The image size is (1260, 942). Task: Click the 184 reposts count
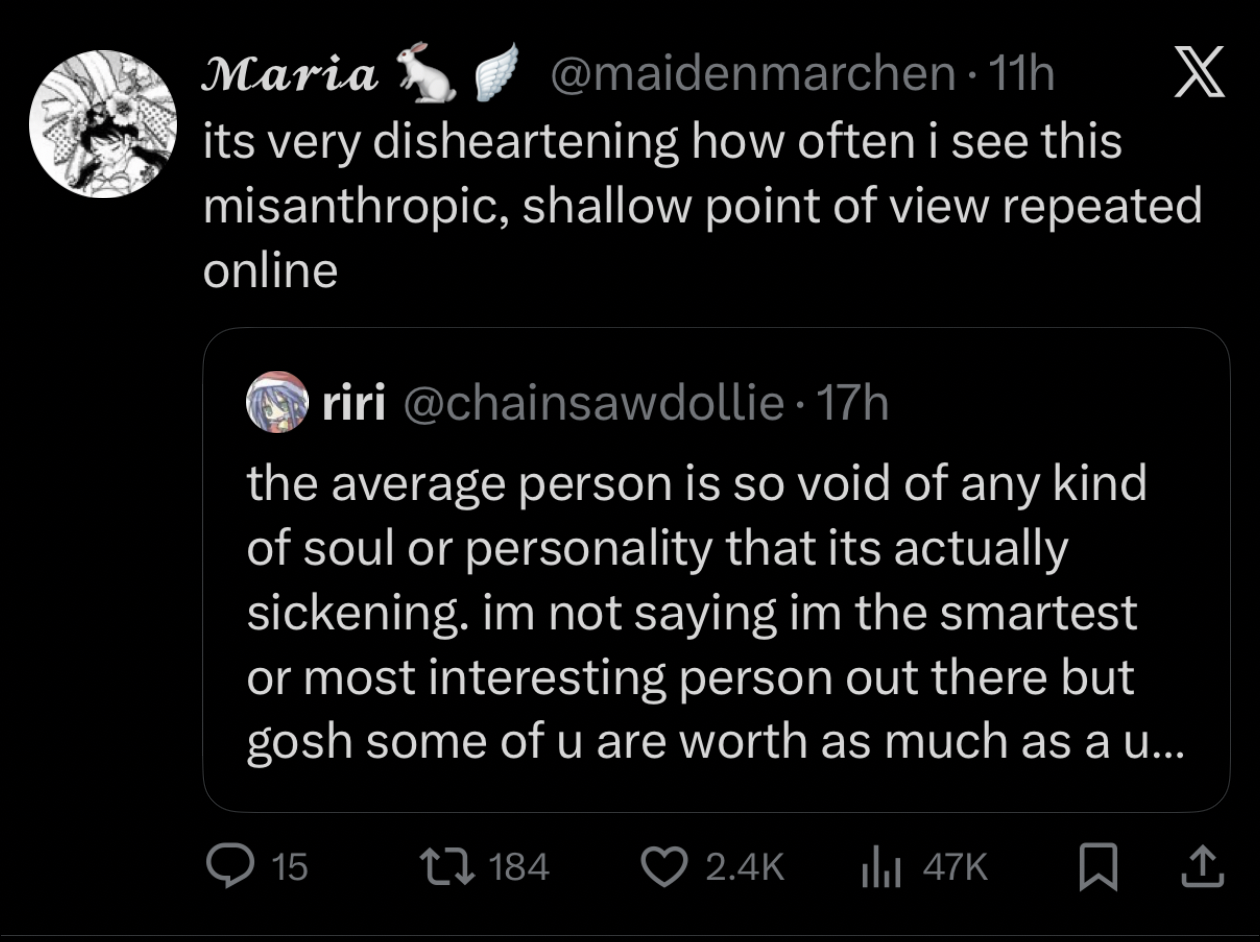pos(521,867)
